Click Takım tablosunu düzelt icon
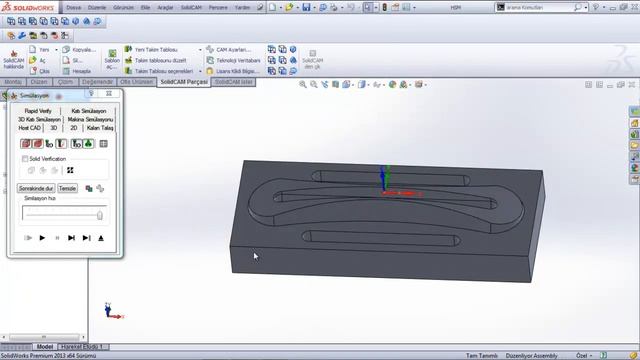Viewport: 640px width, 360px height. pyautogui.click(x=128, y=60)
